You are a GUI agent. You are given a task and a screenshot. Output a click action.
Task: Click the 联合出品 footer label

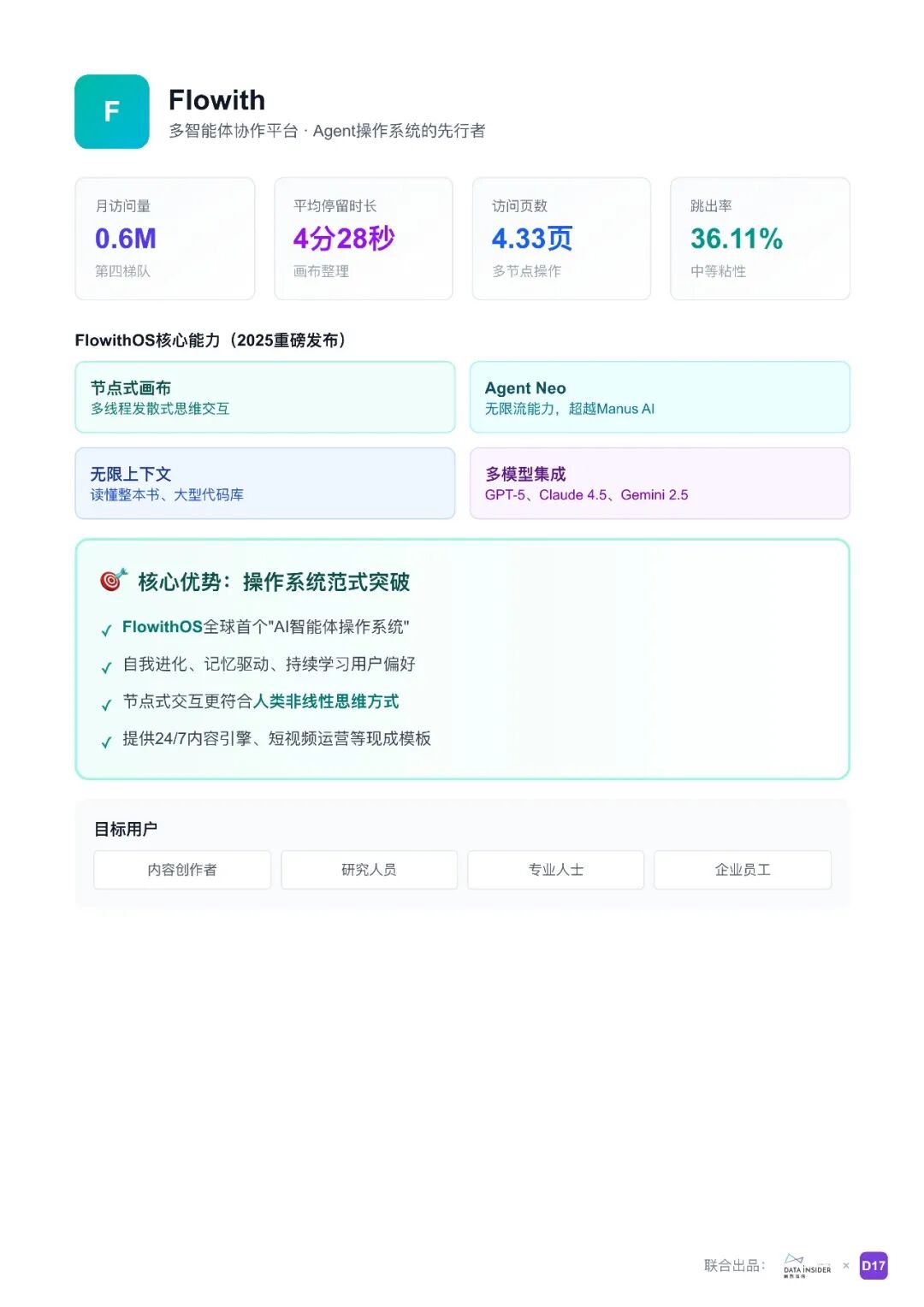[735, 1266]
